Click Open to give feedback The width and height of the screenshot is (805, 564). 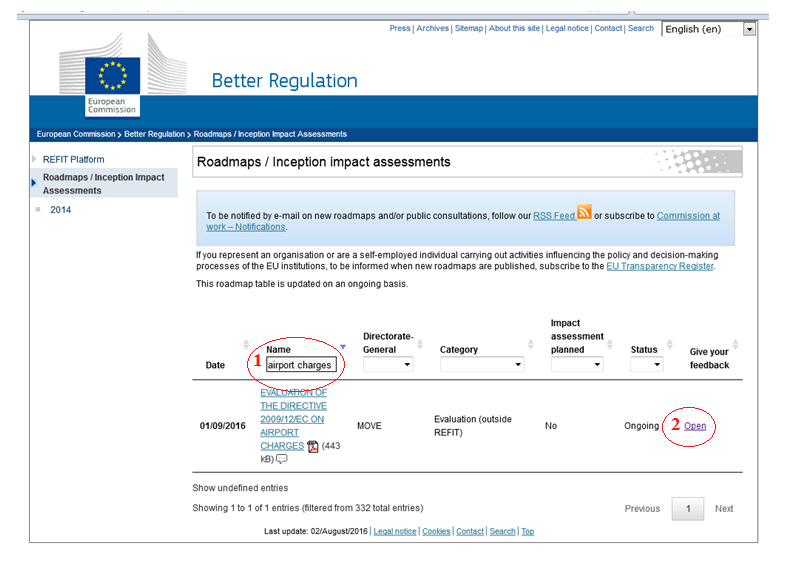tap(695, 426)
